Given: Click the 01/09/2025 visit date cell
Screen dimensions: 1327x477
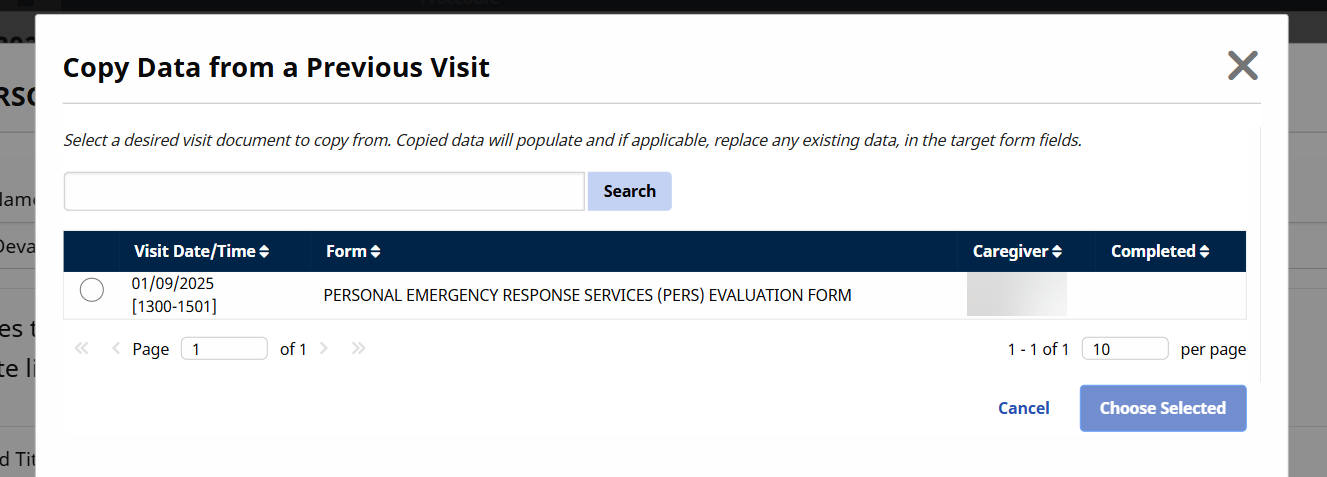Looking at the screenshot, I should pos(173,284).
